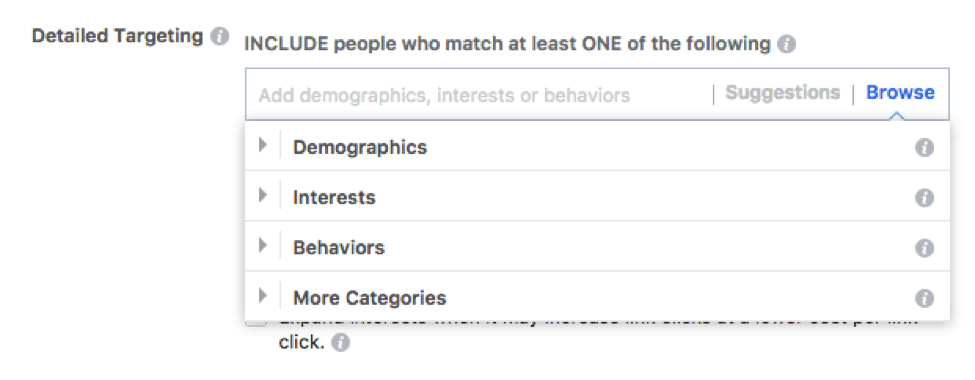Expand the Behaviors arrow
Image resolution: width=975 pixels, height=380 pixels.
[262, 246]
